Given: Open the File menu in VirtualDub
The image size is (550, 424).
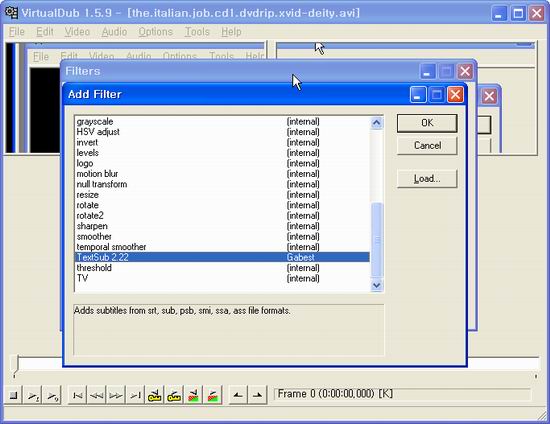Looking at the screenshot, I should [x=17, y=32].
